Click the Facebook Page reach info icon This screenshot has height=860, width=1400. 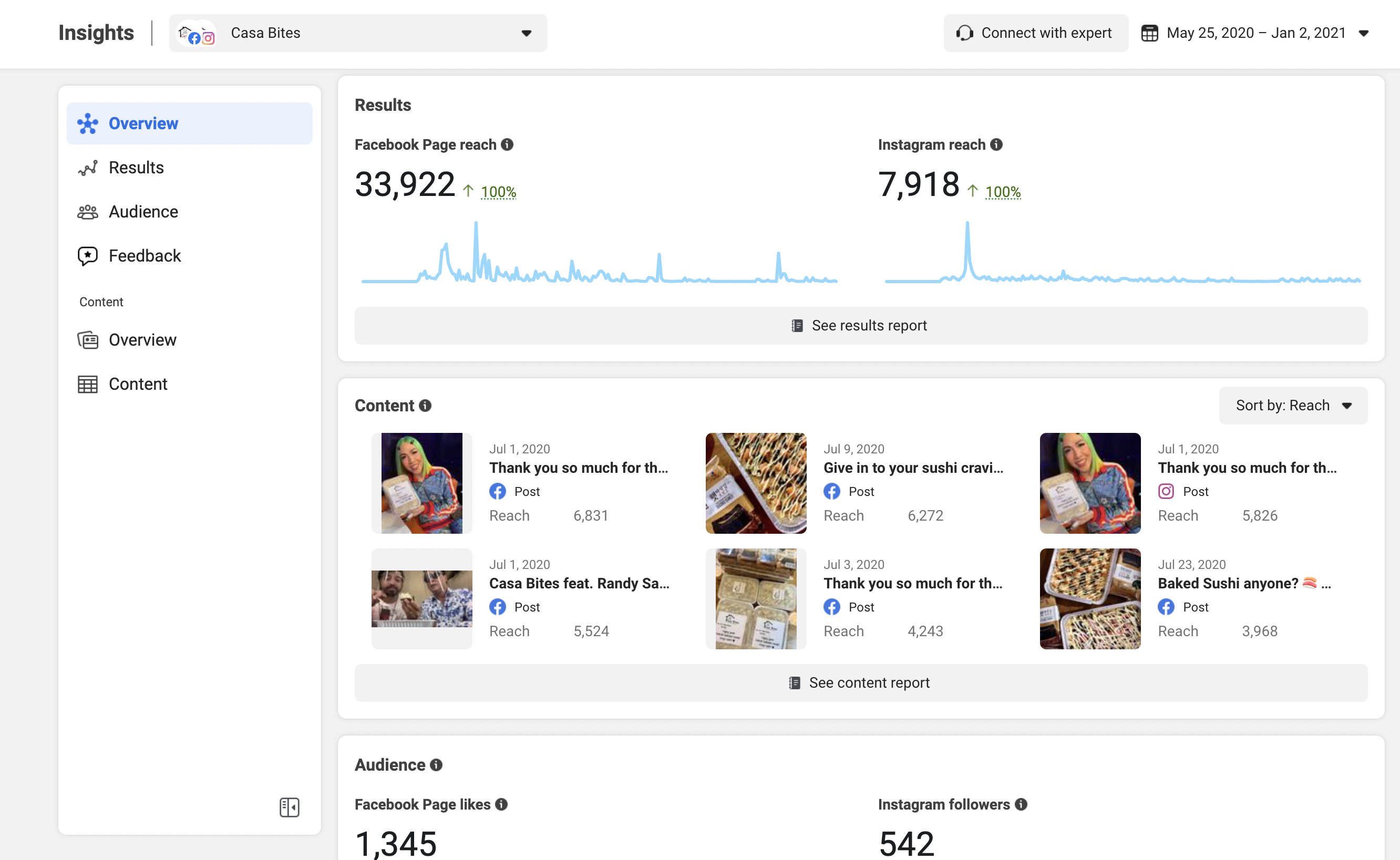507,144
